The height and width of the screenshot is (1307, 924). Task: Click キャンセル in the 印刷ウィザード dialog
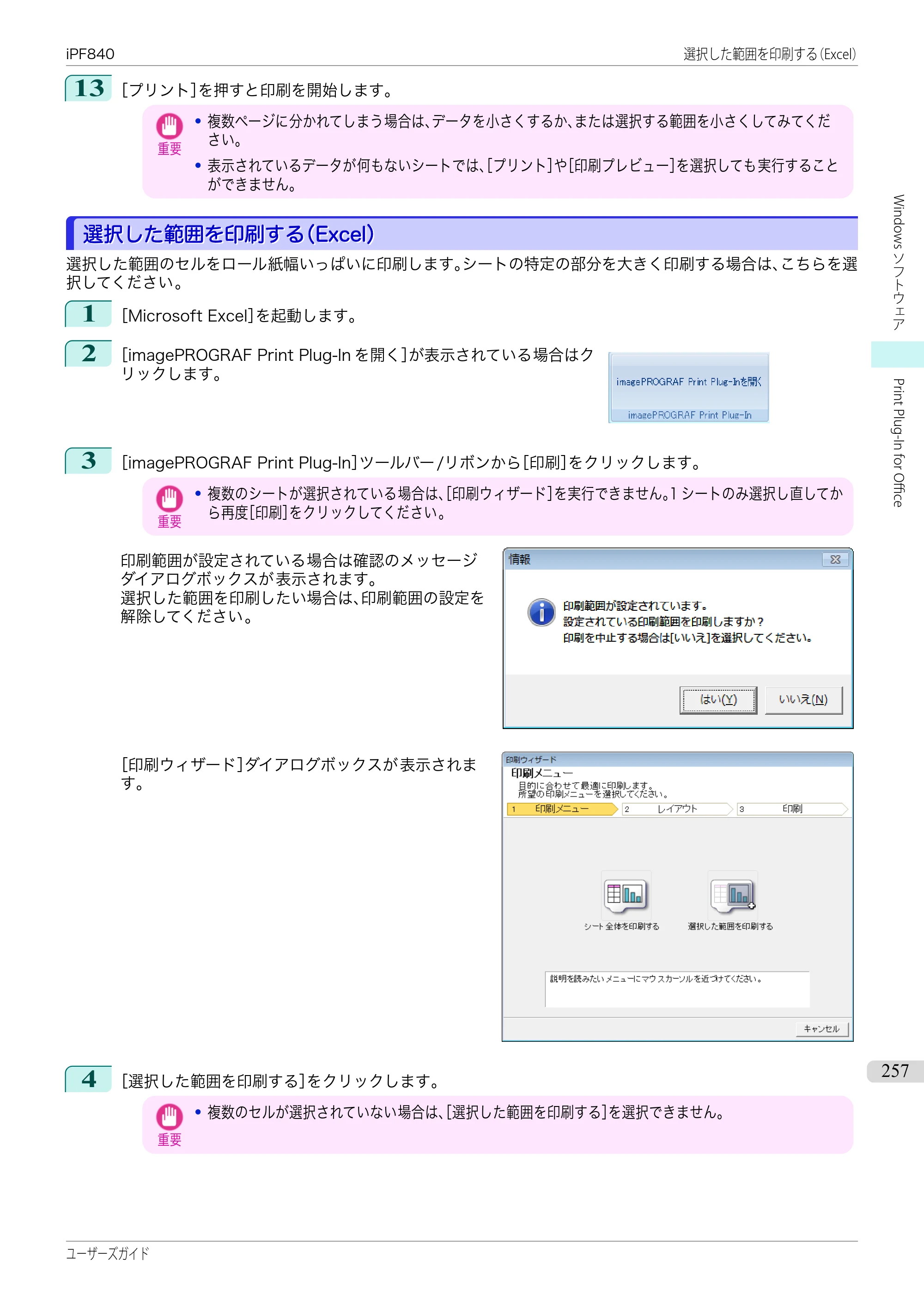point(821,1028)
